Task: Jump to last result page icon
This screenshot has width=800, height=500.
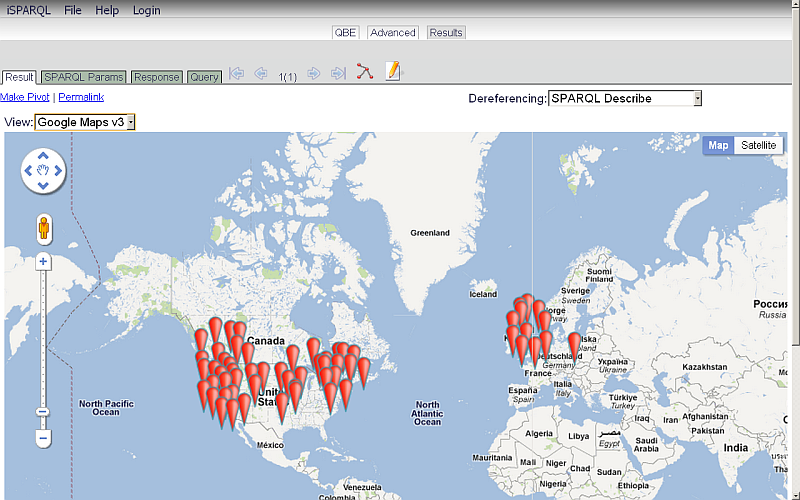Action: (x=338, y=73)
